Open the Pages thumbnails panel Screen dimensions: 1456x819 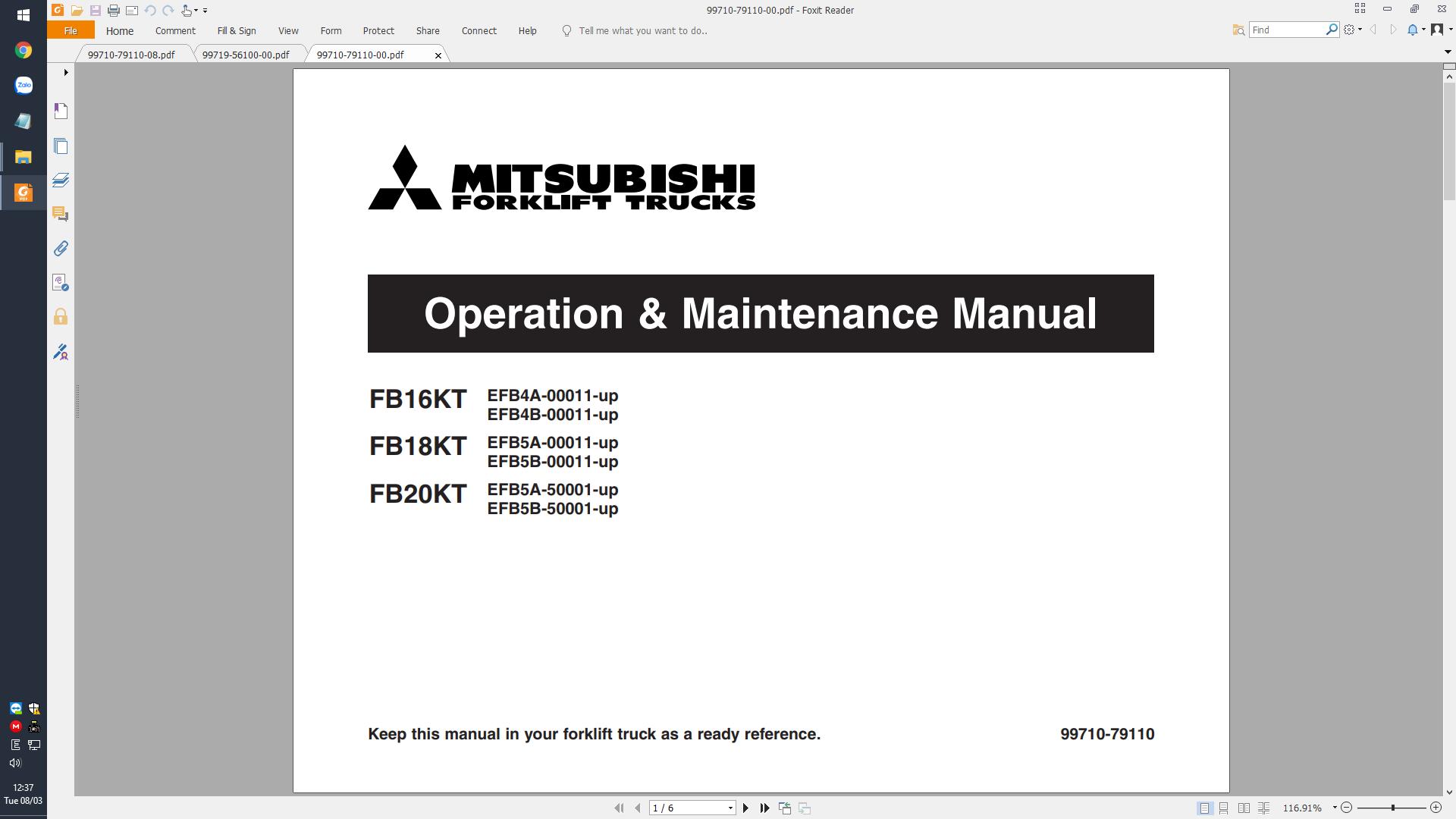tap(61, 146)
